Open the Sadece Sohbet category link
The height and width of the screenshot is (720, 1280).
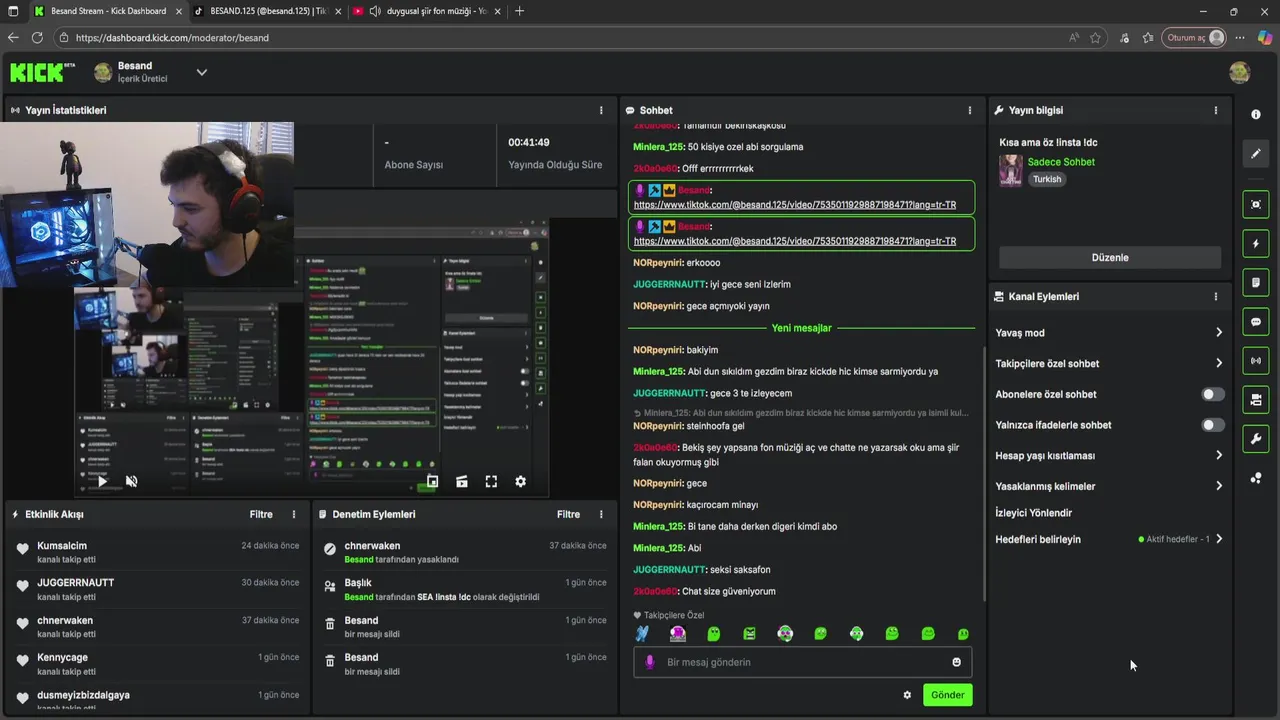pyautogui.click(x=1061, y=162)
